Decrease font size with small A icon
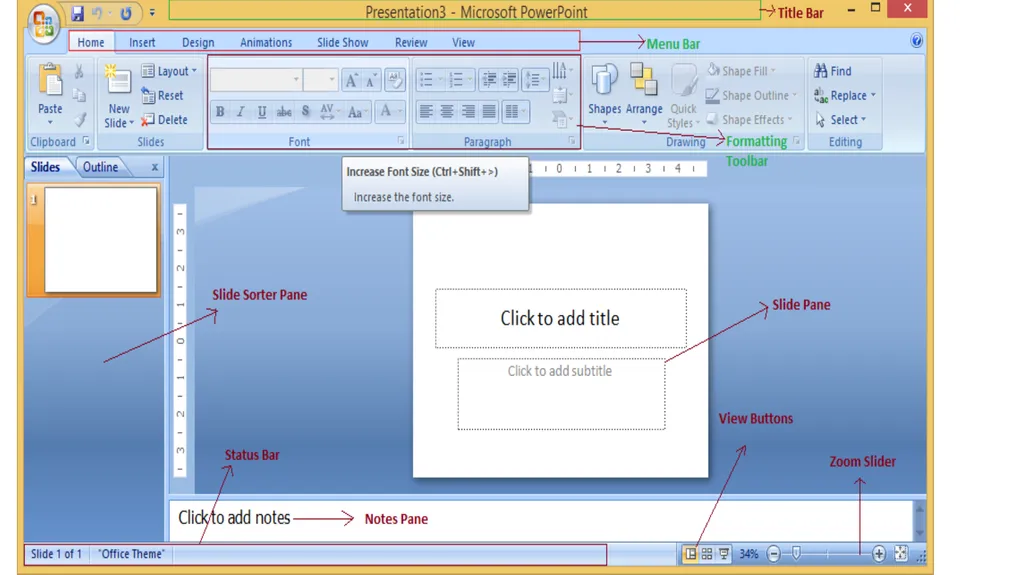The image size is (1024, 575). pos(372,80)
